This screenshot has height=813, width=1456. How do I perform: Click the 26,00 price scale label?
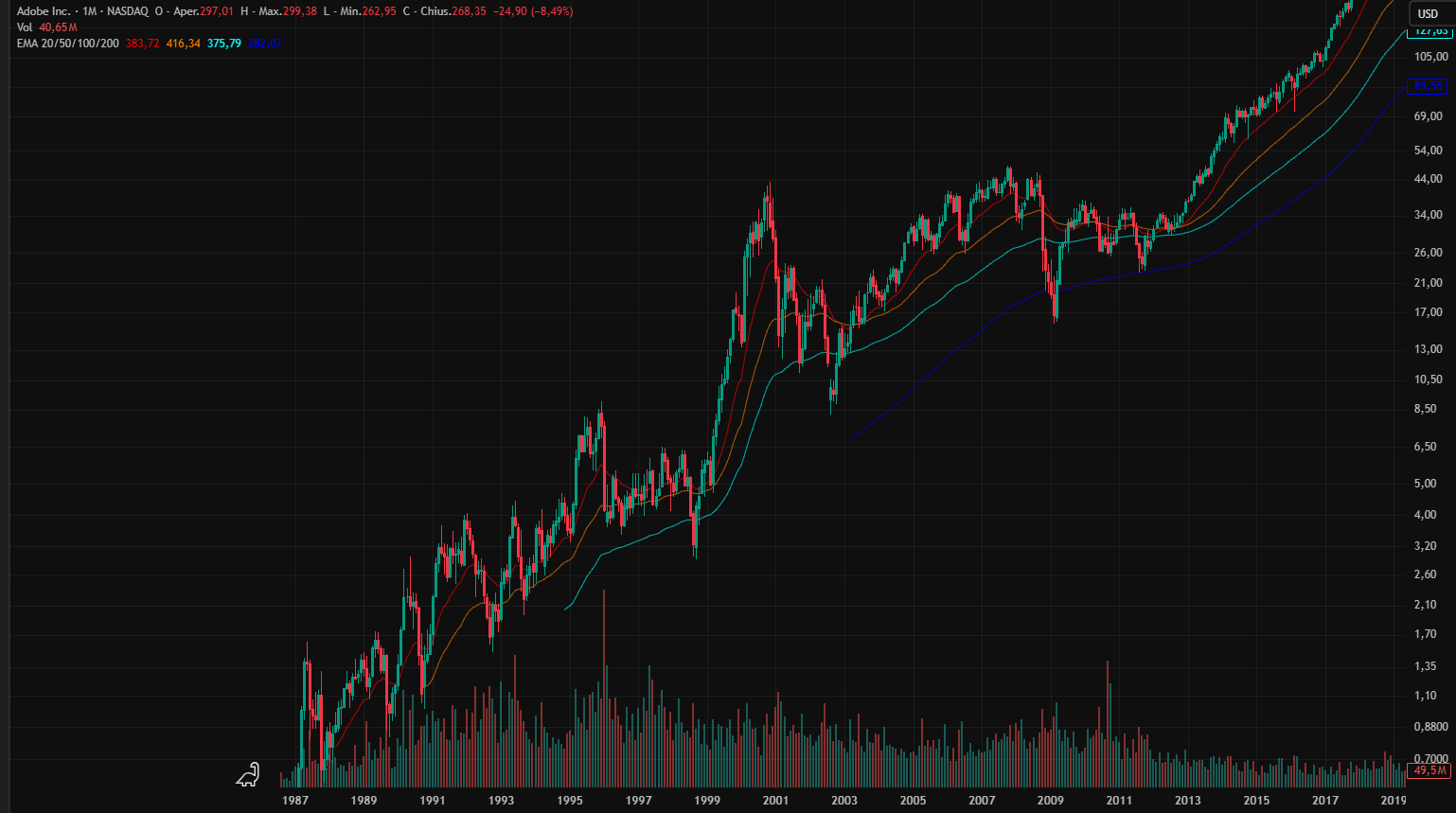point(1428,253)
